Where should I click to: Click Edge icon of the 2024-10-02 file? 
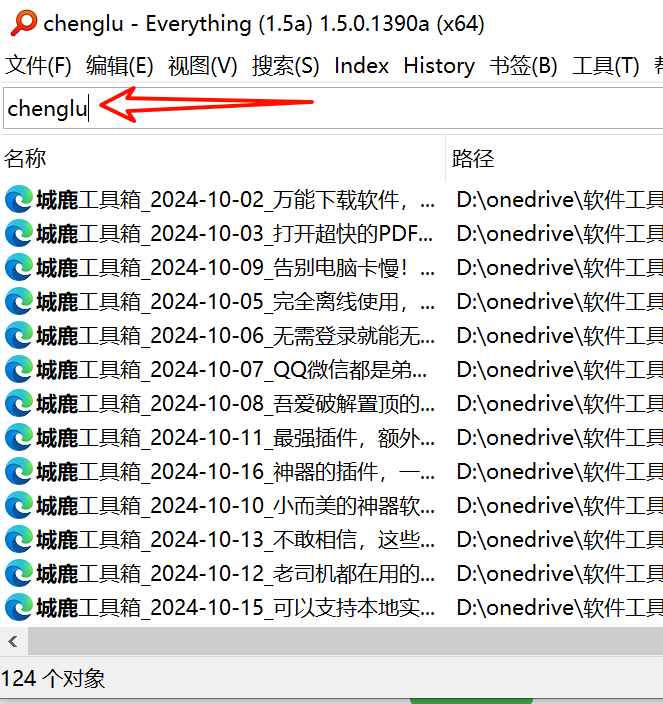click(19, 199)
